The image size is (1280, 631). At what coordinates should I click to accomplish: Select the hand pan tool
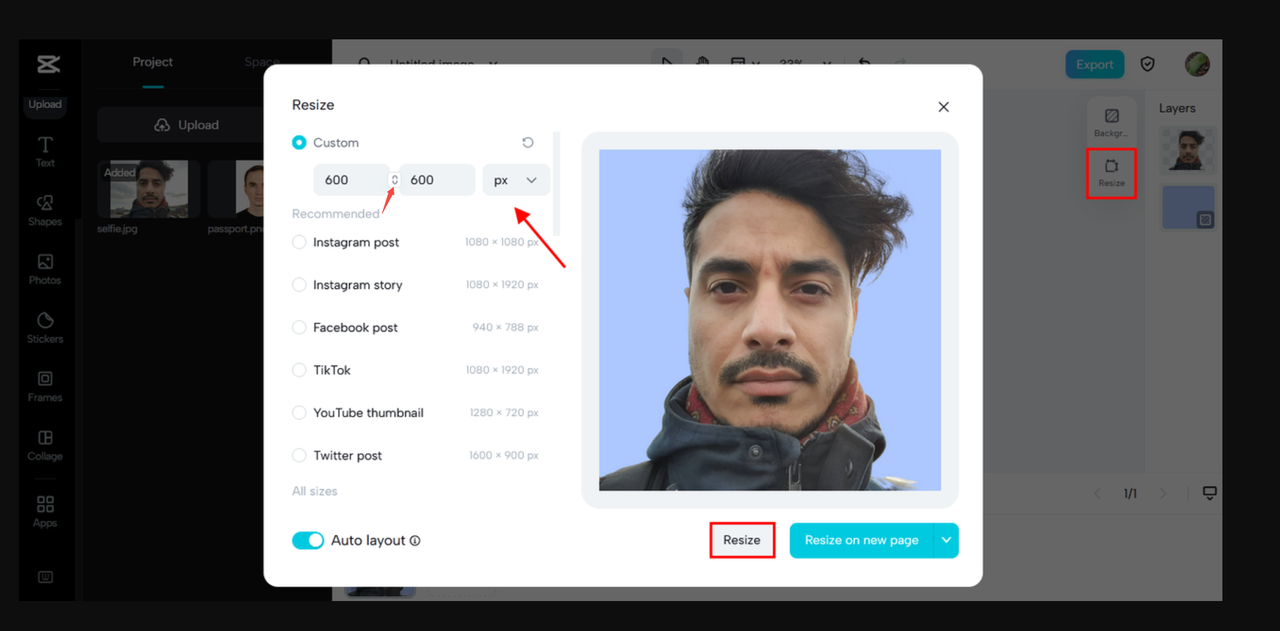click(x=702, y=63)
